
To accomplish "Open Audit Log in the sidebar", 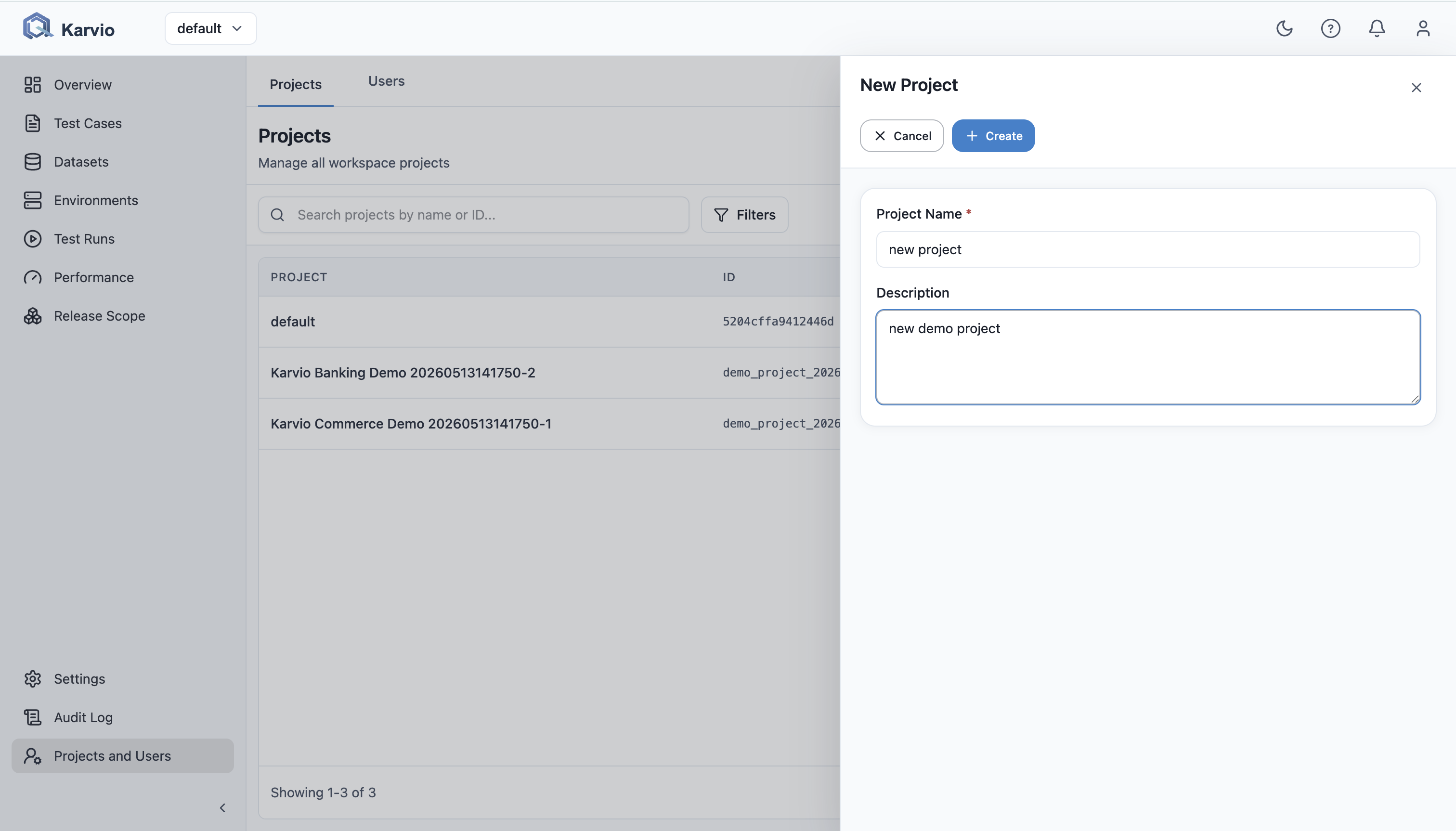I will pyautogui.click(x=123, y=717).
